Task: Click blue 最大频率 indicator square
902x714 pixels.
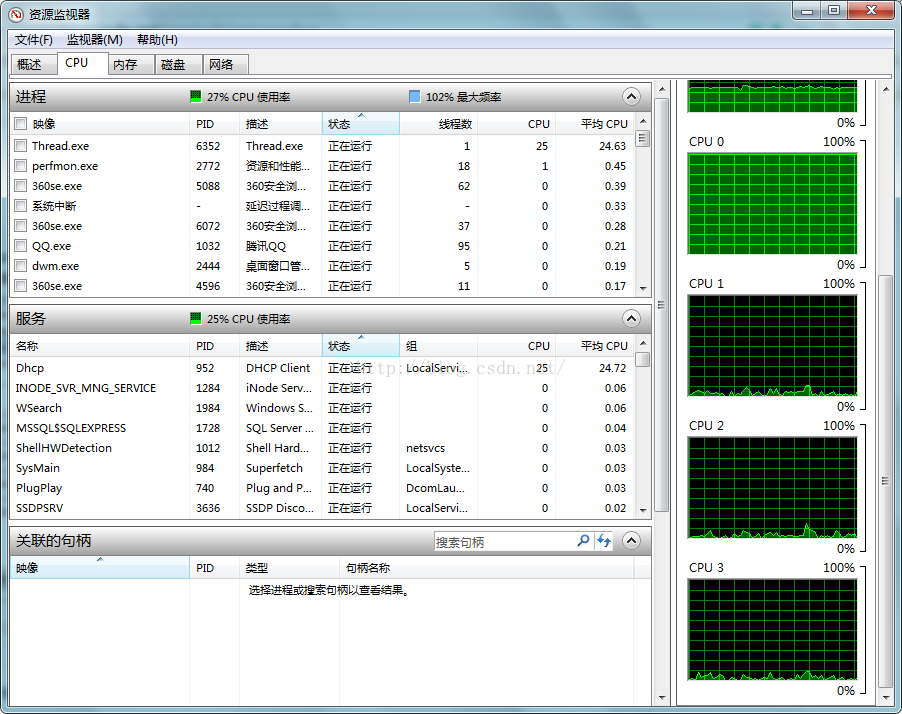Action: tap(414, 96)
